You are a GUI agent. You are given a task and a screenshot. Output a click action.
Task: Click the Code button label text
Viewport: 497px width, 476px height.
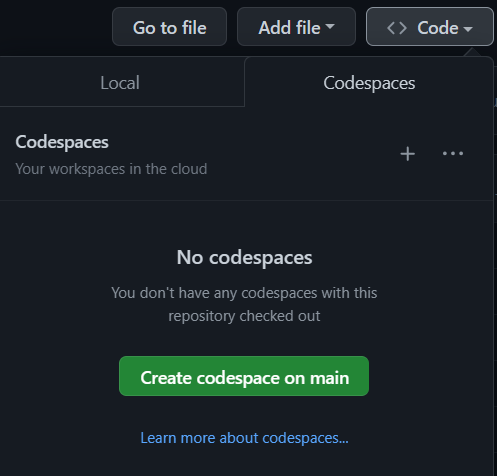click(438, 28)
